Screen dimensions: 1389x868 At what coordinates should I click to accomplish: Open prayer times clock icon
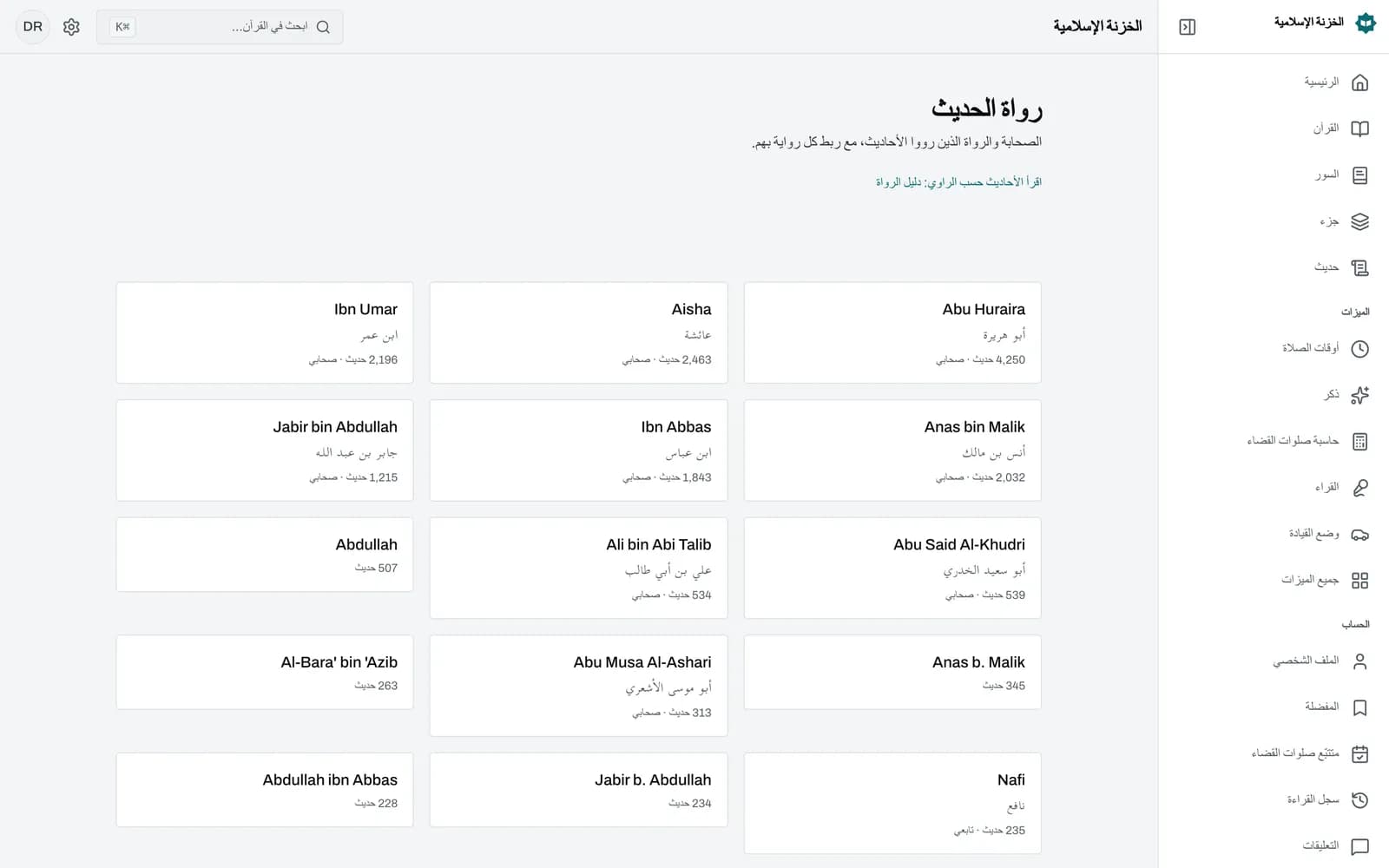pyautogui.click(x=1359, y=349)
